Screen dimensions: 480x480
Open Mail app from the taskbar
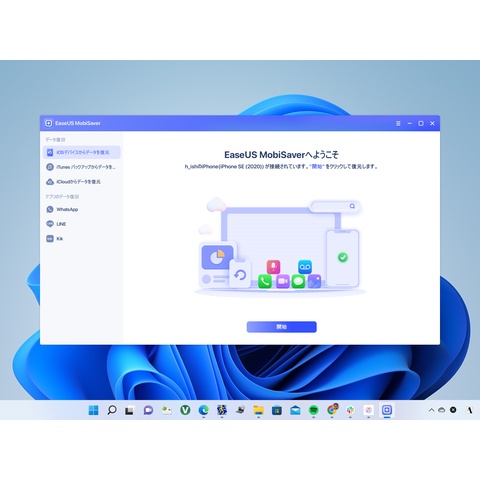(x=295, y=410)
